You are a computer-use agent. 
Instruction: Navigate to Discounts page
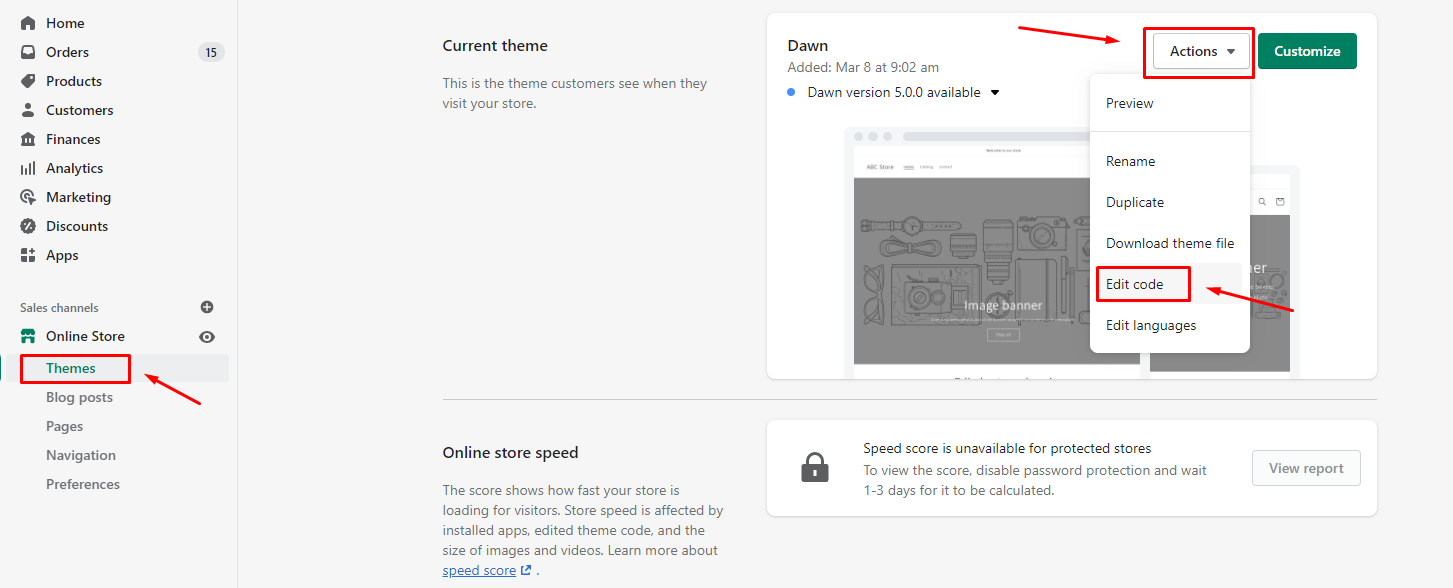tap(77, 226)
